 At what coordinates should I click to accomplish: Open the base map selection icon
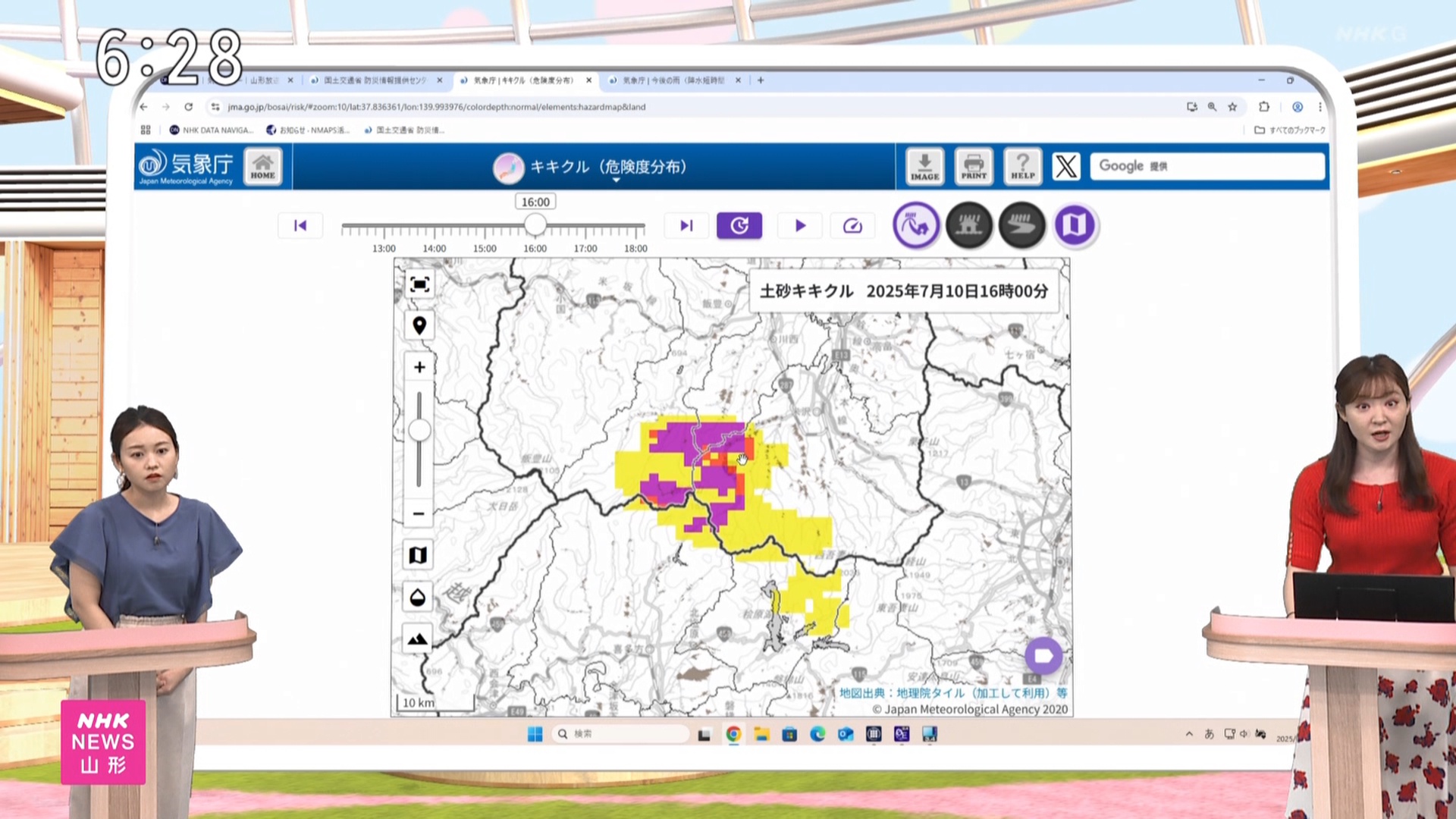pyautogui.click(x=418, y=555)
